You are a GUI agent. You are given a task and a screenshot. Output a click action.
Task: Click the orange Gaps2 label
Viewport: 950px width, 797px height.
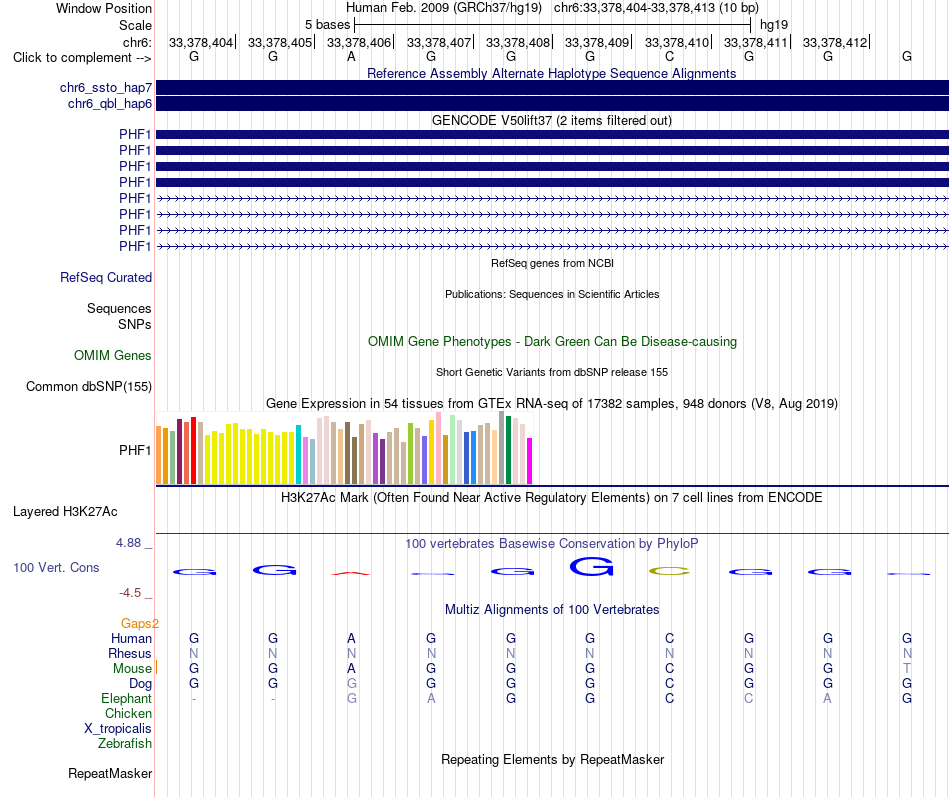(x=139, y=624)
